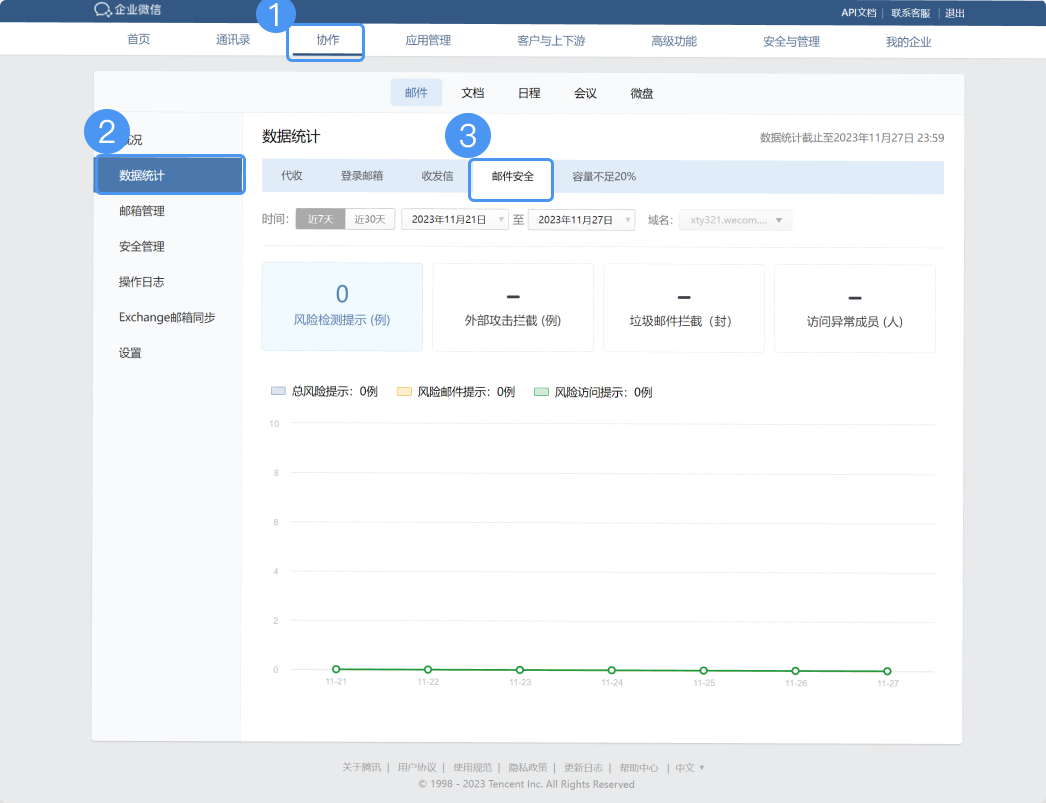This screenshot has height=803, width=1046.
Task: Click the API文档 link
Action: point(858,13)
